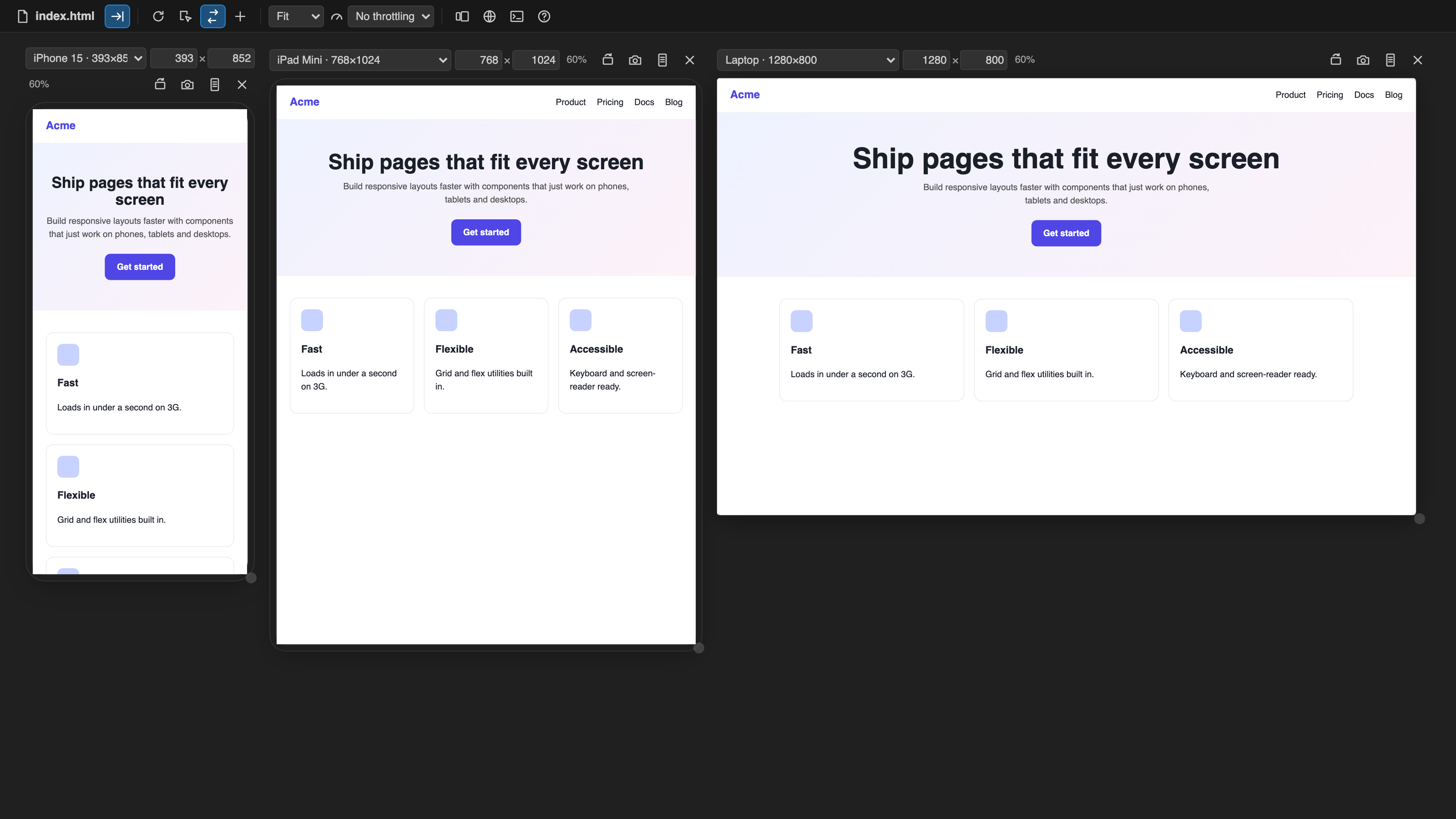The height and width of the screenshot is (819, 1456).
Task: Open the Laptop 1280x800 device dropdown
Action: 808,60
